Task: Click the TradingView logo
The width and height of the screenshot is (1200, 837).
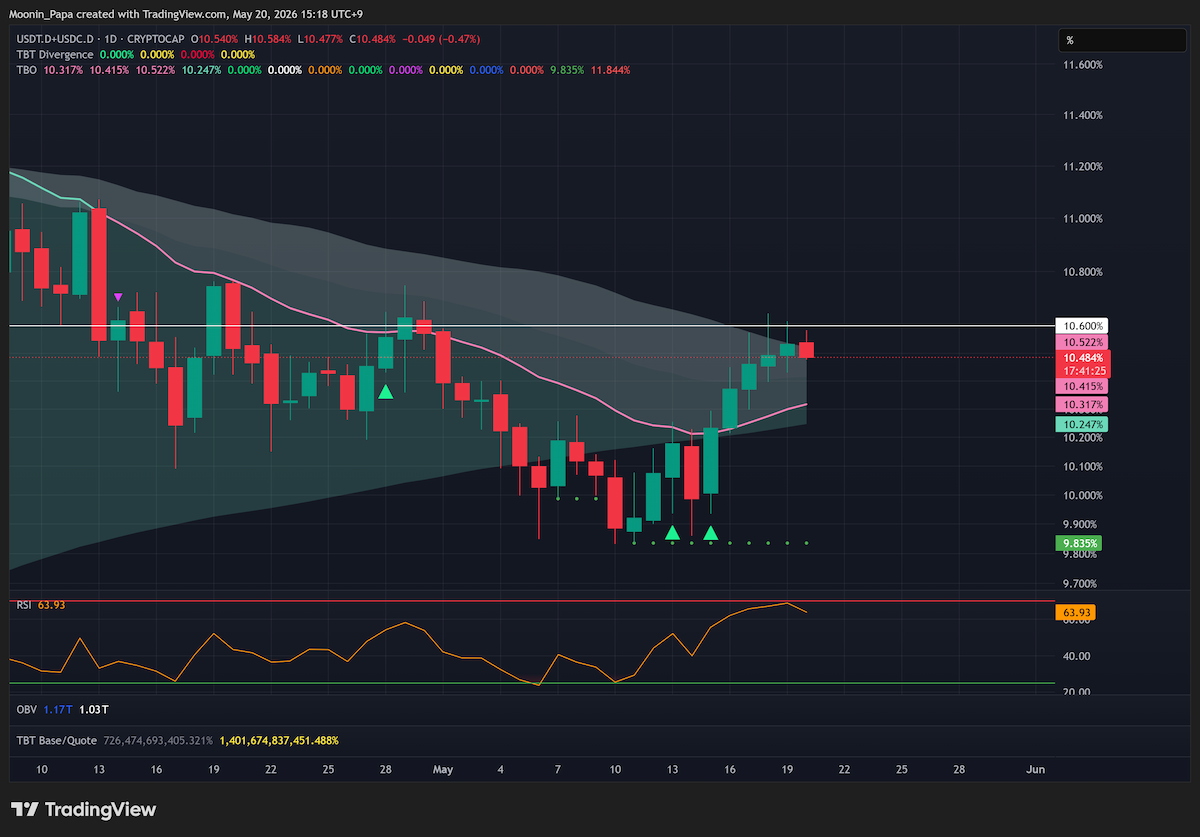Action: coord(83,809)
